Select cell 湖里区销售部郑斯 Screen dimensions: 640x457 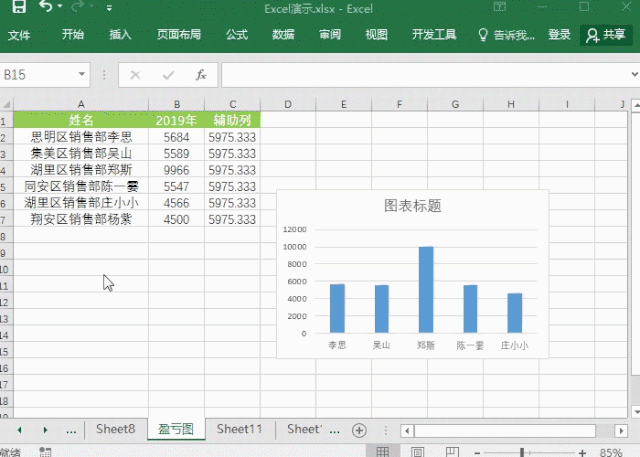[81, 170]
